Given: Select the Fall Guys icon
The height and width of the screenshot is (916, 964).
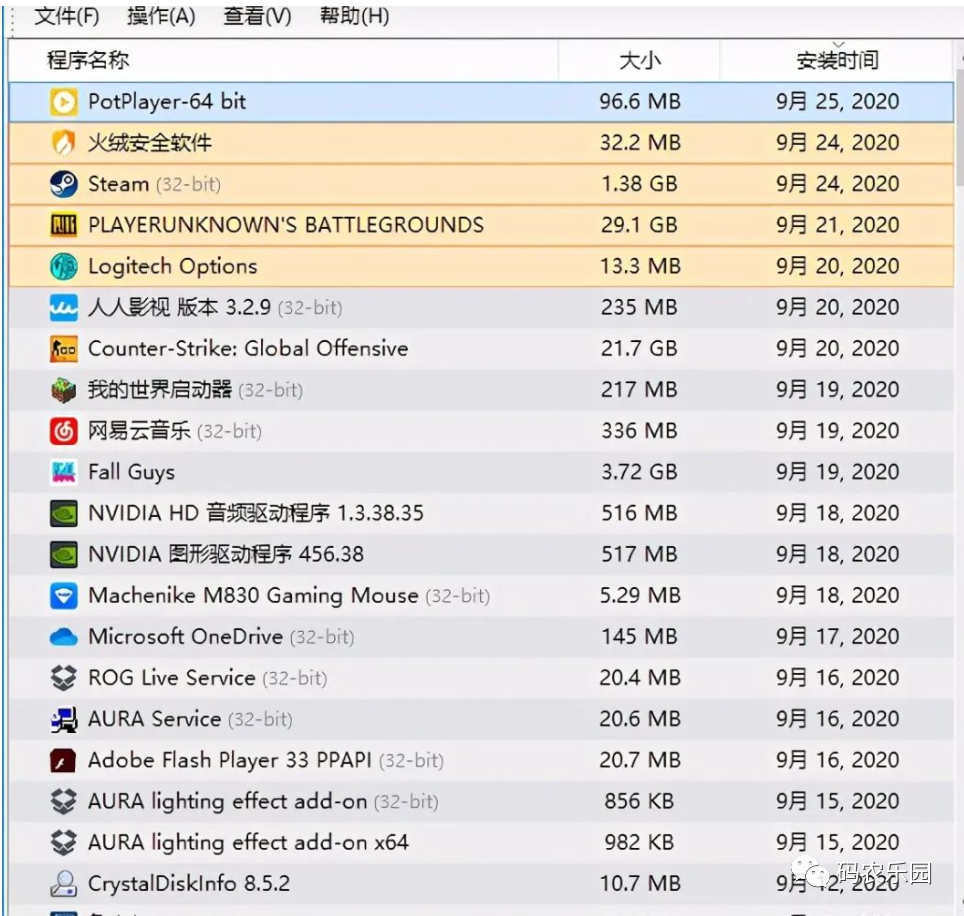Looking at the screenshot, I should [x=64, y=473].
